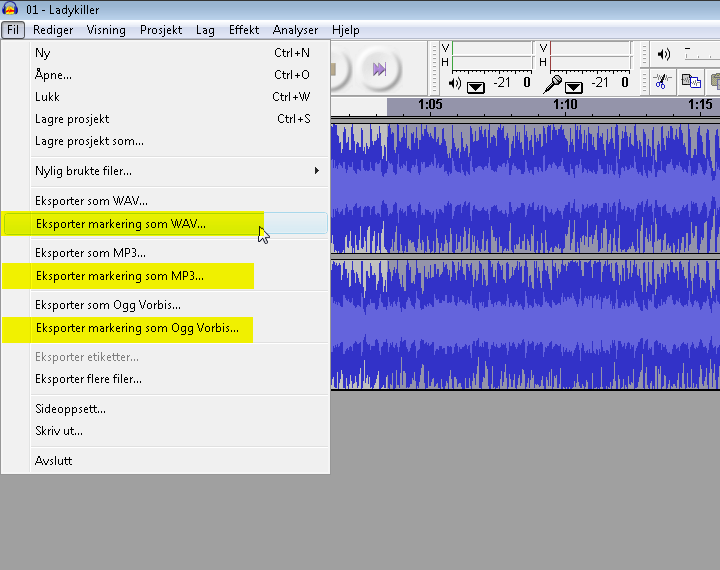Click the speaker output meter icon
This screenshot has height=570, width=720.
coord(455,84)
